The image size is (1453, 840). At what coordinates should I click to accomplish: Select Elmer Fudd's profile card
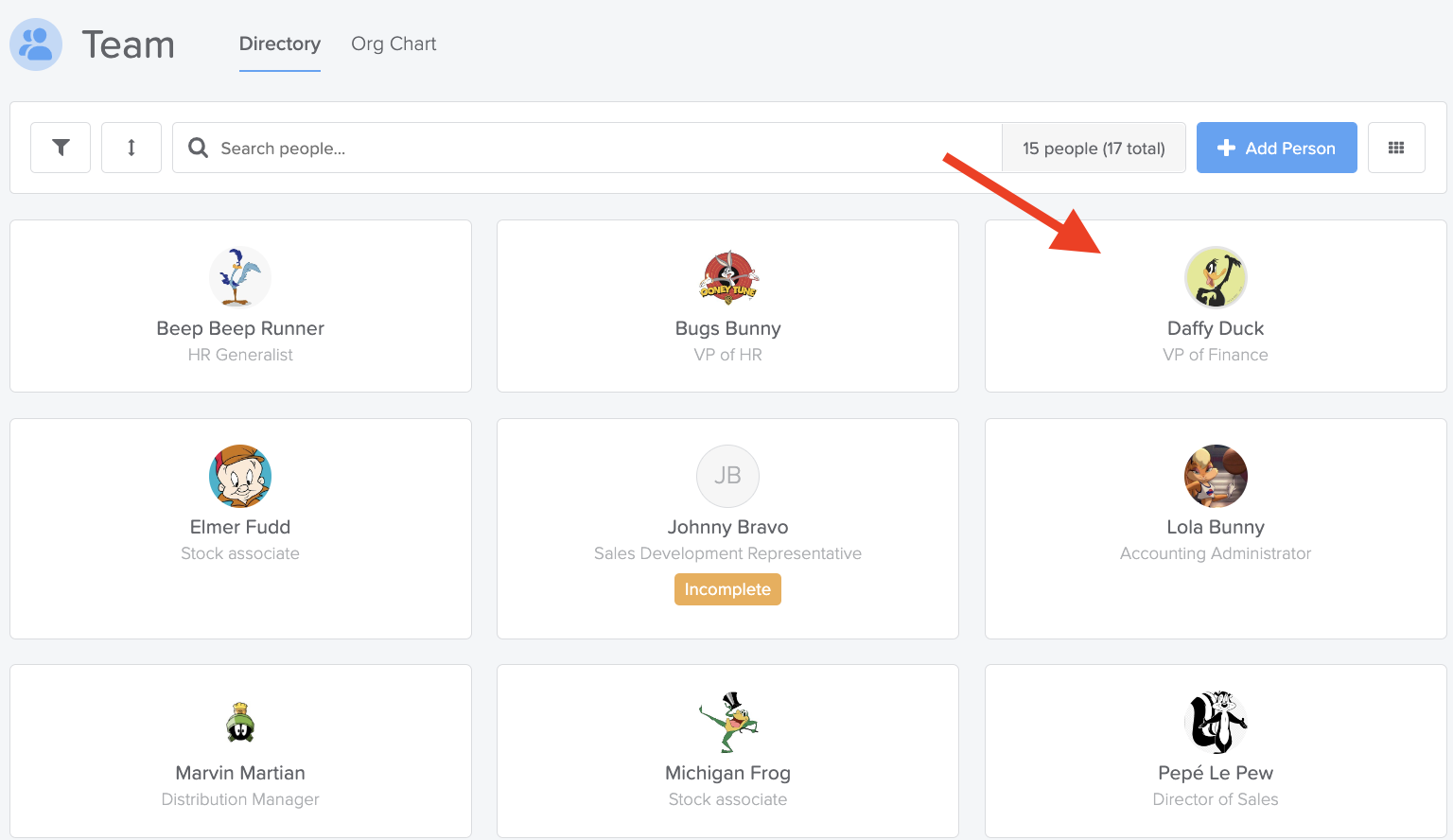coord(239,528)
